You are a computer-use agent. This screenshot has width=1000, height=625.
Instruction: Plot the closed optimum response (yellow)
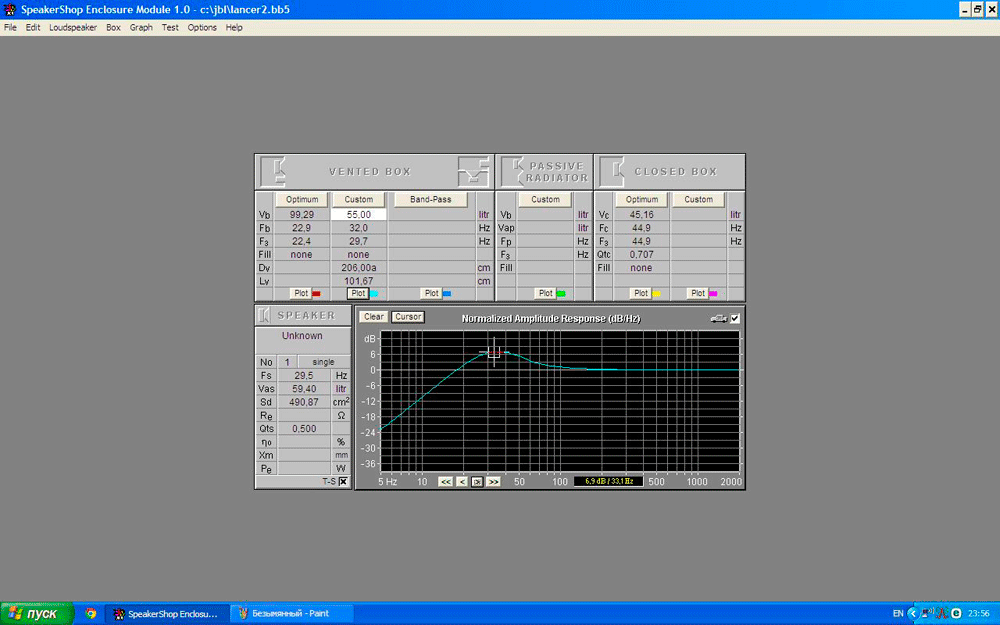(640, 293)
